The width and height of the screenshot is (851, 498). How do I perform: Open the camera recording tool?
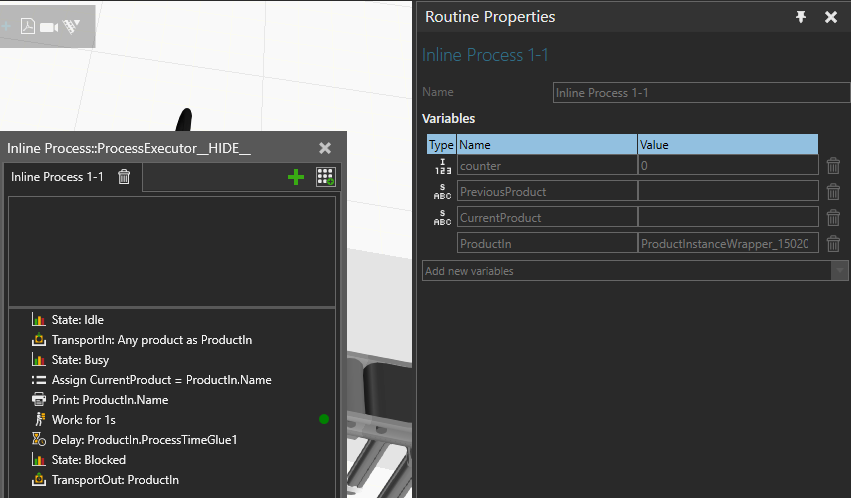pyautogui.click(x=49, y=27)
